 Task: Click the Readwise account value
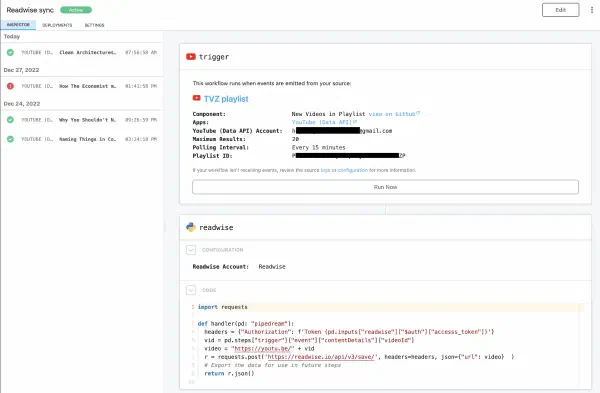[x=272, y=267]
